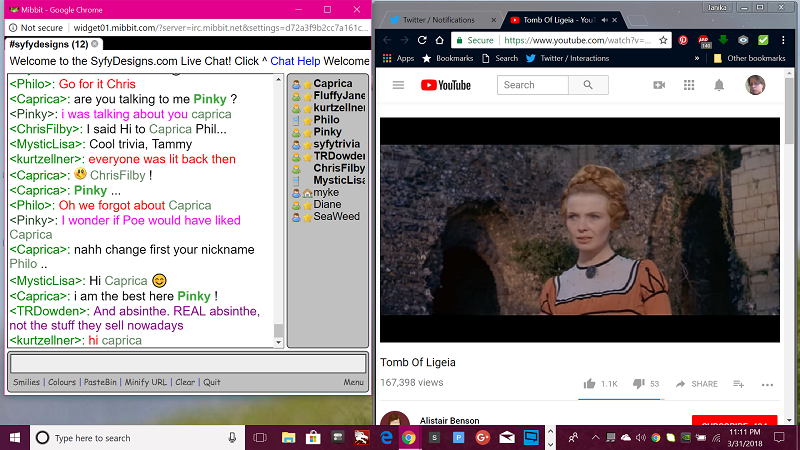
Task: Open Microsoft Store from the taskbar
Action: (313, 437)
